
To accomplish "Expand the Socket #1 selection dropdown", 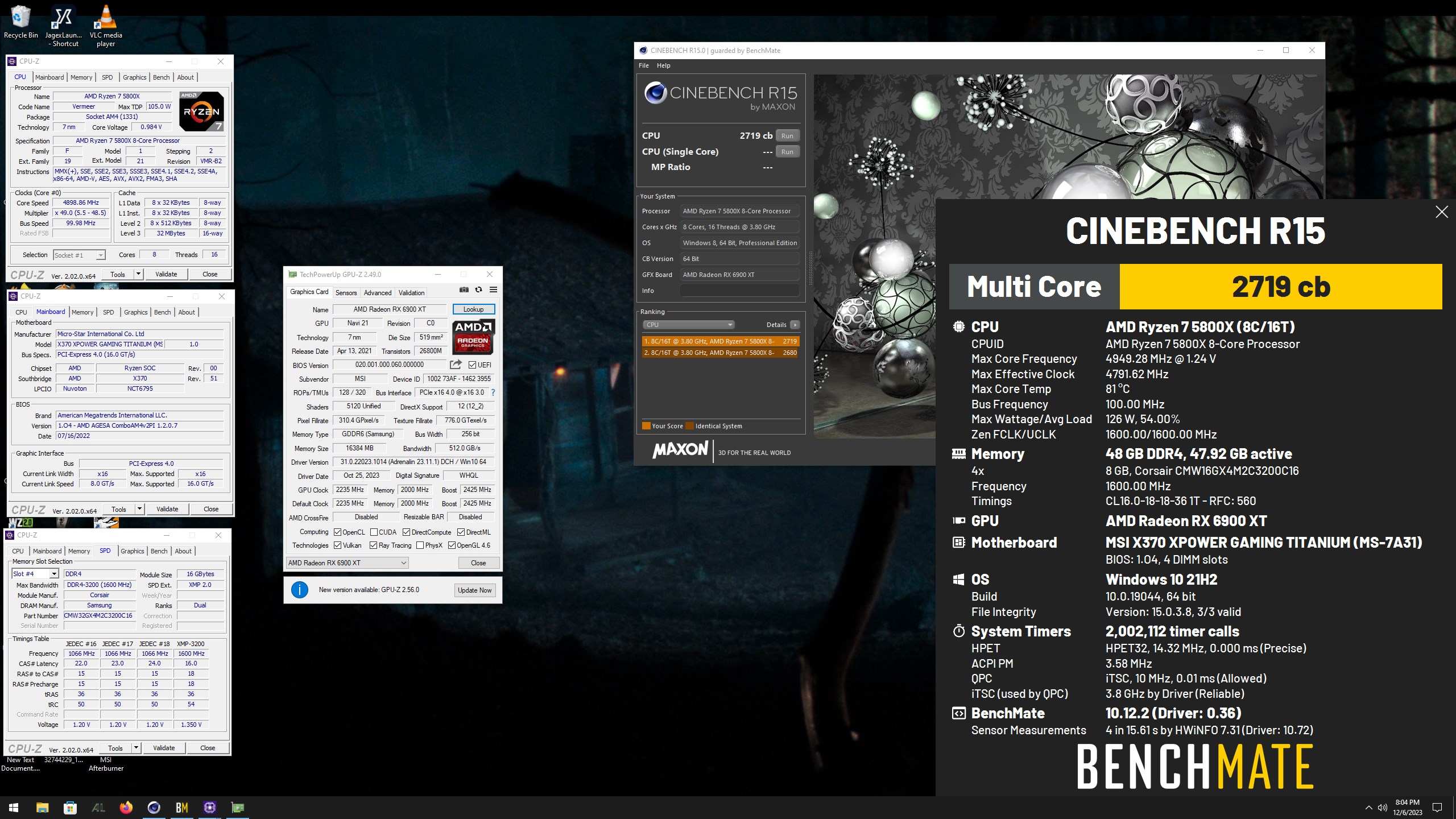I will pyautogui.click(x=100, y=255).
